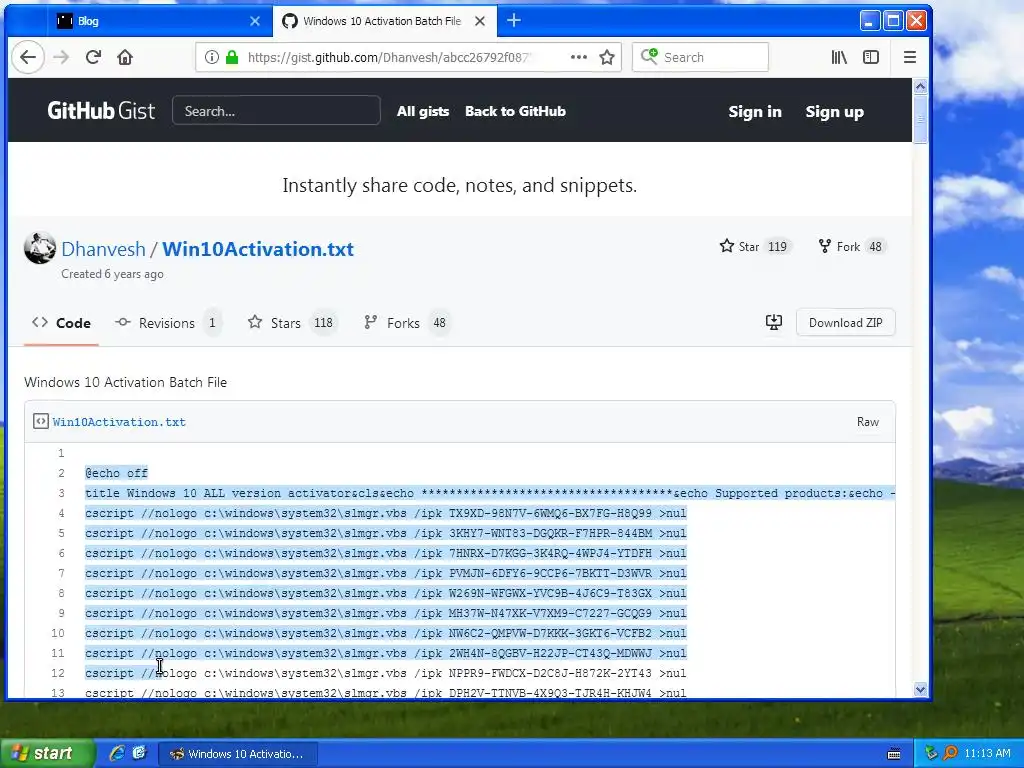
Task: Click Sign up link
Action: [x=835, y=112]
